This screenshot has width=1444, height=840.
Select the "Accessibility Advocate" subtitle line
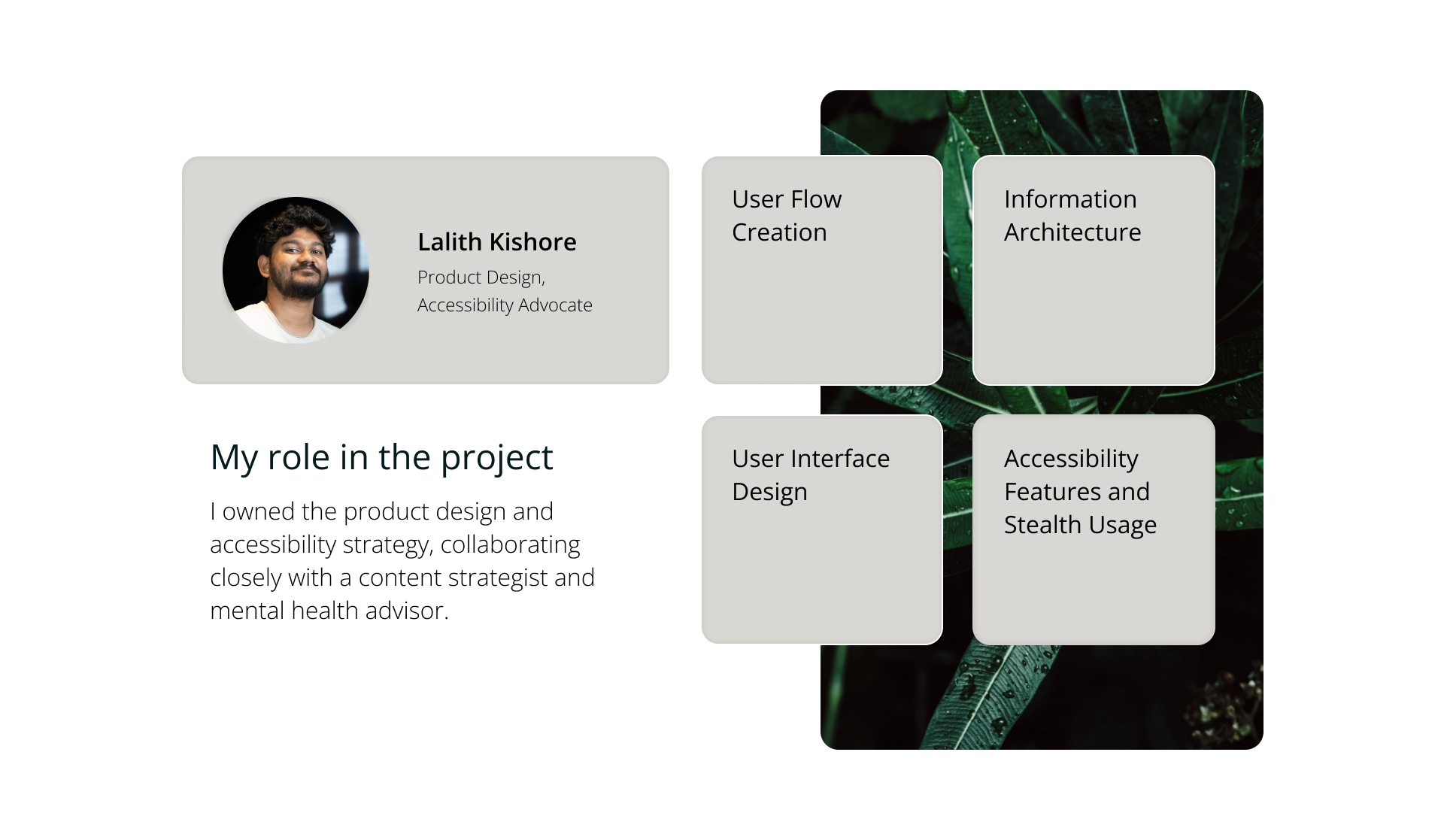coord(505,305)
